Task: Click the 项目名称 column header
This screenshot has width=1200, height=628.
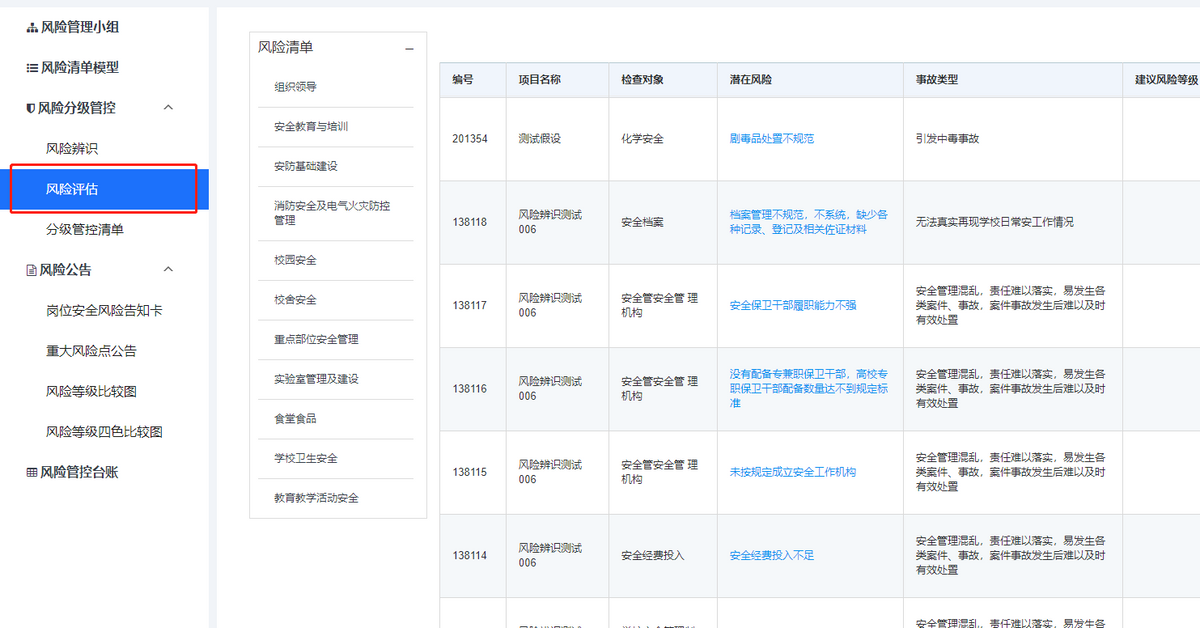Action: 539,80
